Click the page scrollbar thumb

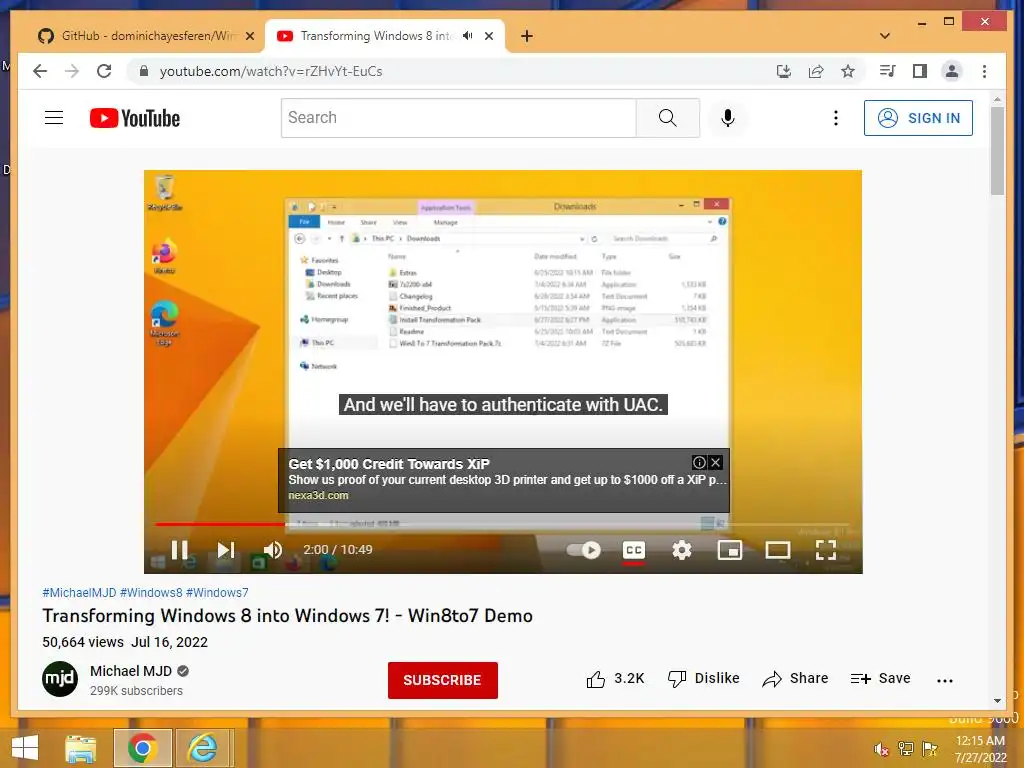point(997,151)
